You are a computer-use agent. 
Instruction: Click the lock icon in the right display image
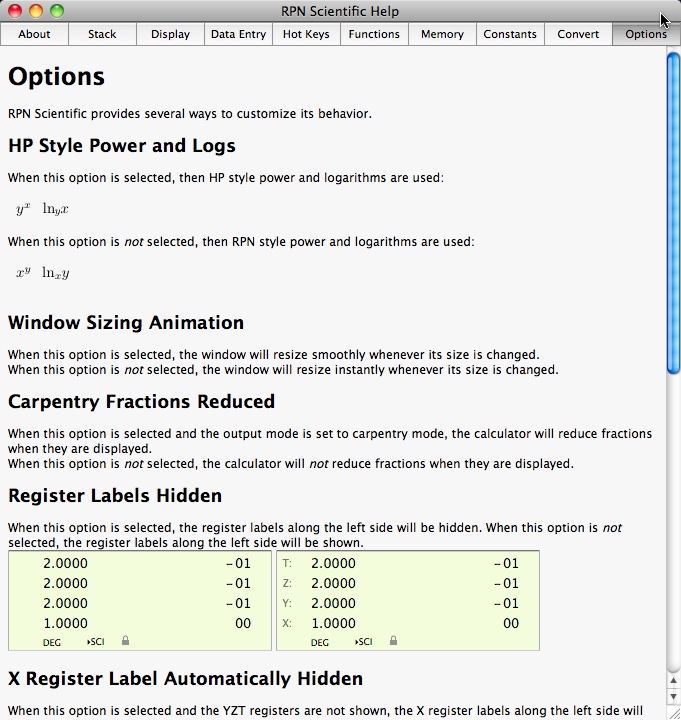[393, 641]
